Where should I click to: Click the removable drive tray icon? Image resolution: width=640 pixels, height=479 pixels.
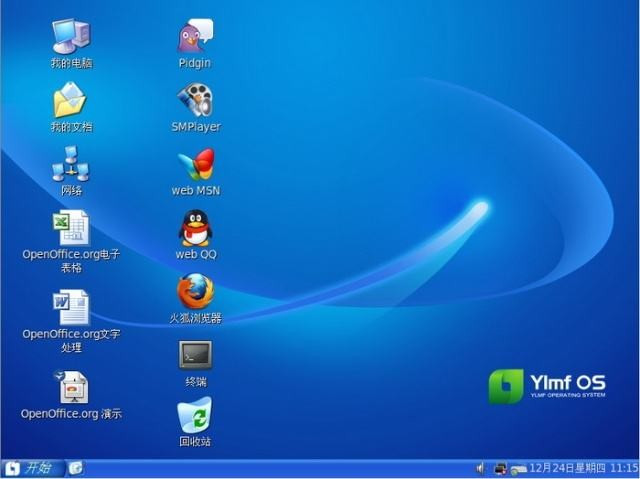[x=518, y=470]
